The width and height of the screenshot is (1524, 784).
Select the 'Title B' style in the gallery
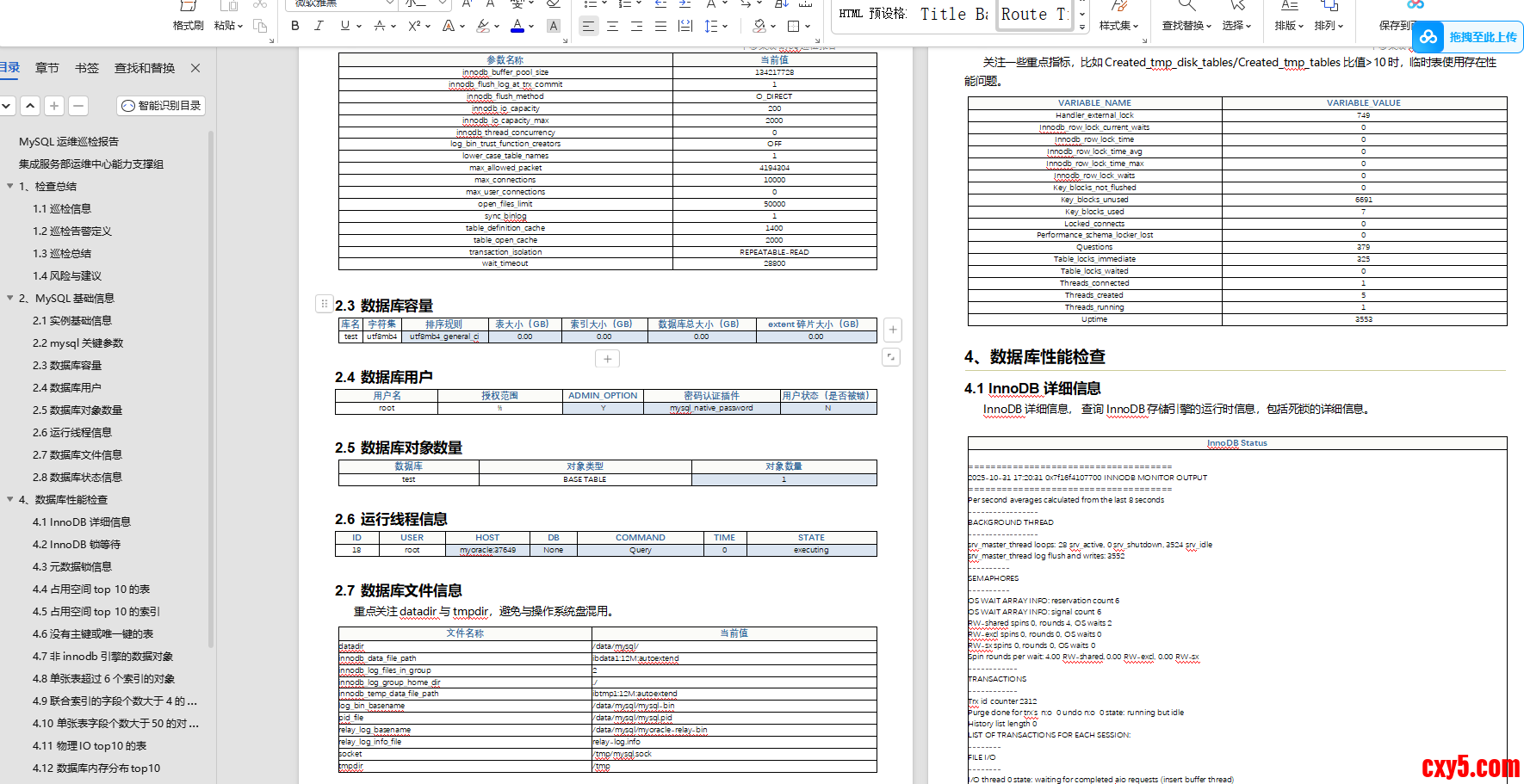pos(954,14)
